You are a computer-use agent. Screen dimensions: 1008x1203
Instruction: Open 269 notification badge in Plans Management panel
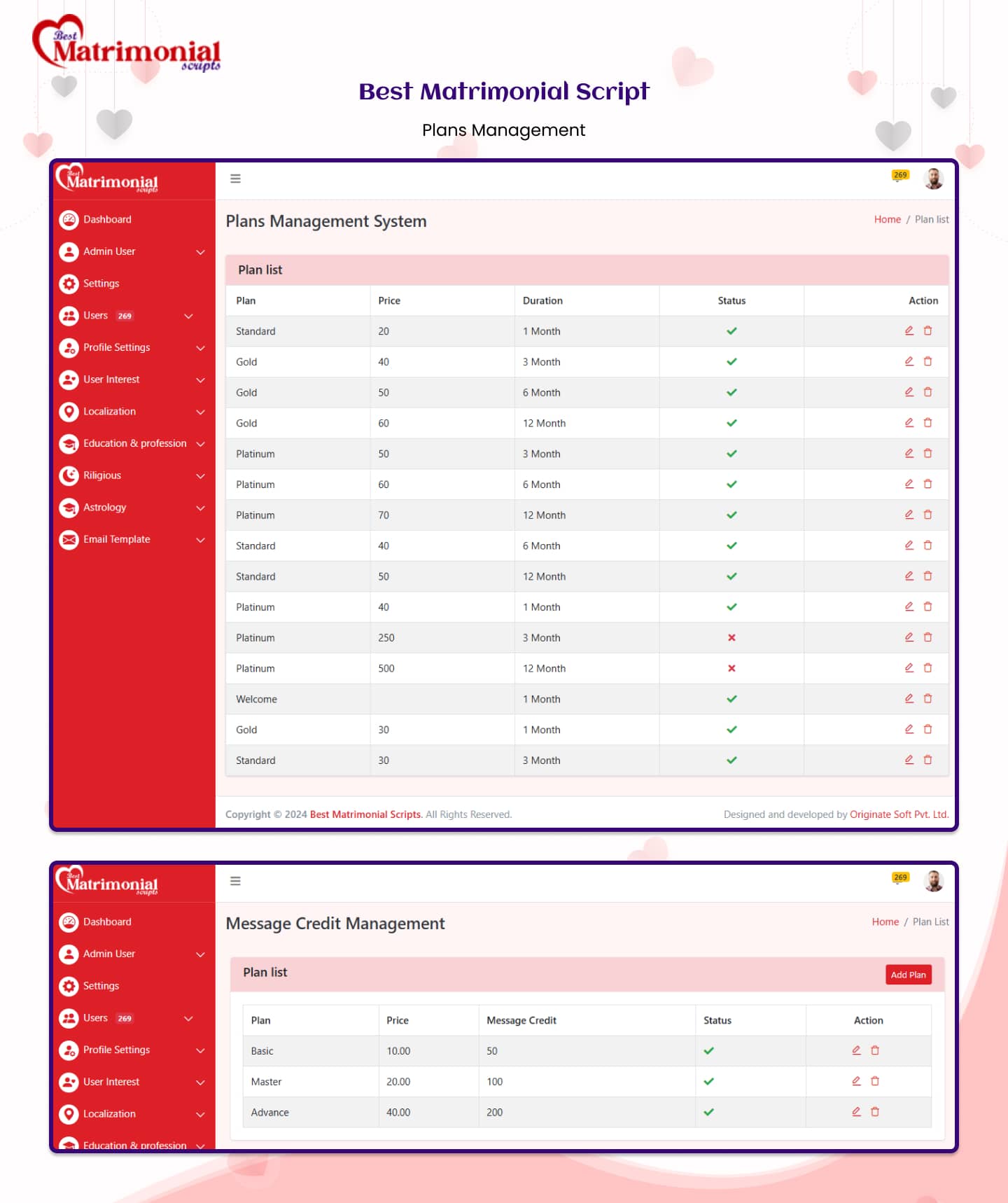[x=900, y=176]
